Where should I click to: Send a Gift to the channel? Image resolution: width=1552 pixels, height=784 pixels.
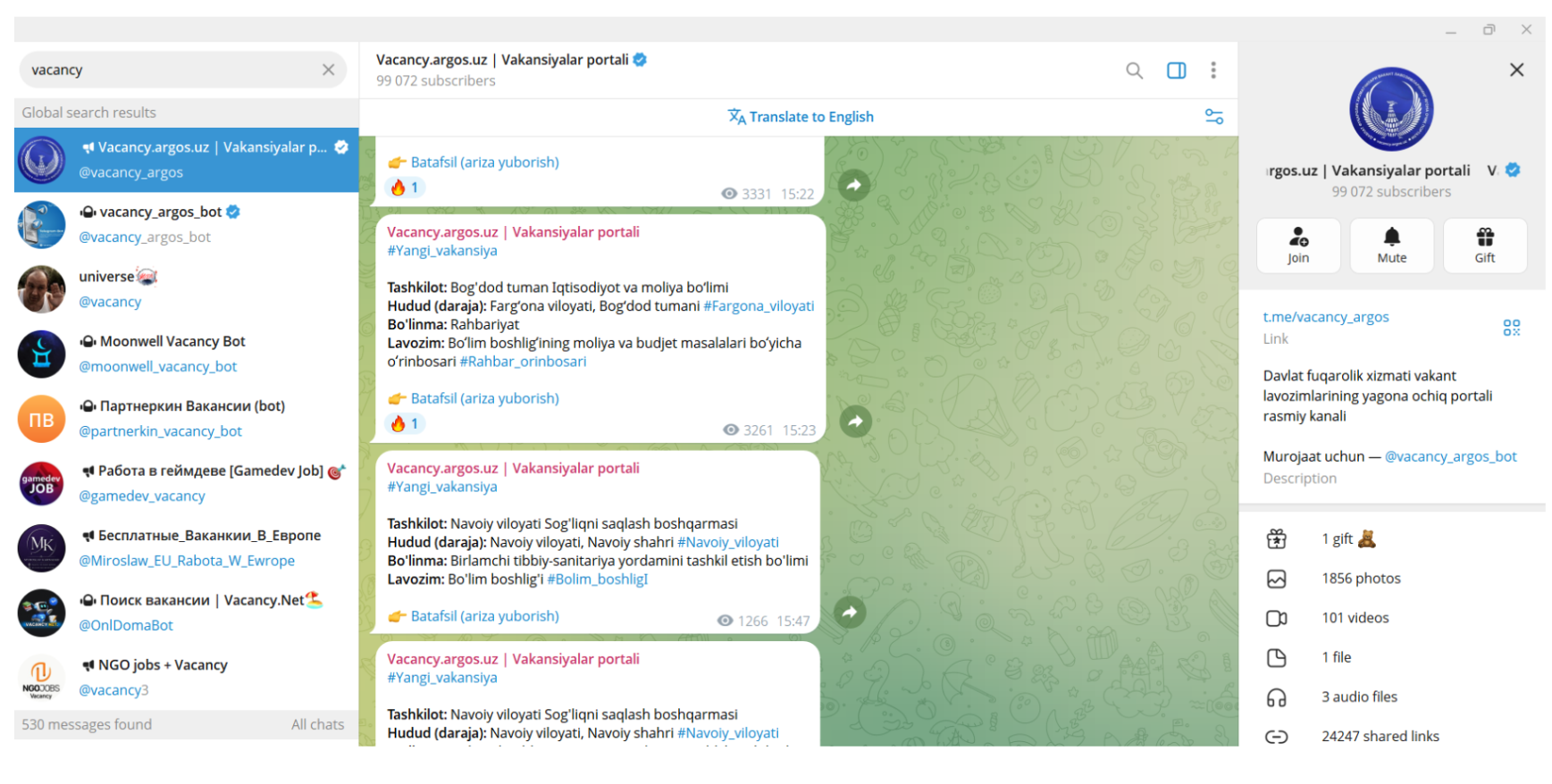[x=1485, y=246]
